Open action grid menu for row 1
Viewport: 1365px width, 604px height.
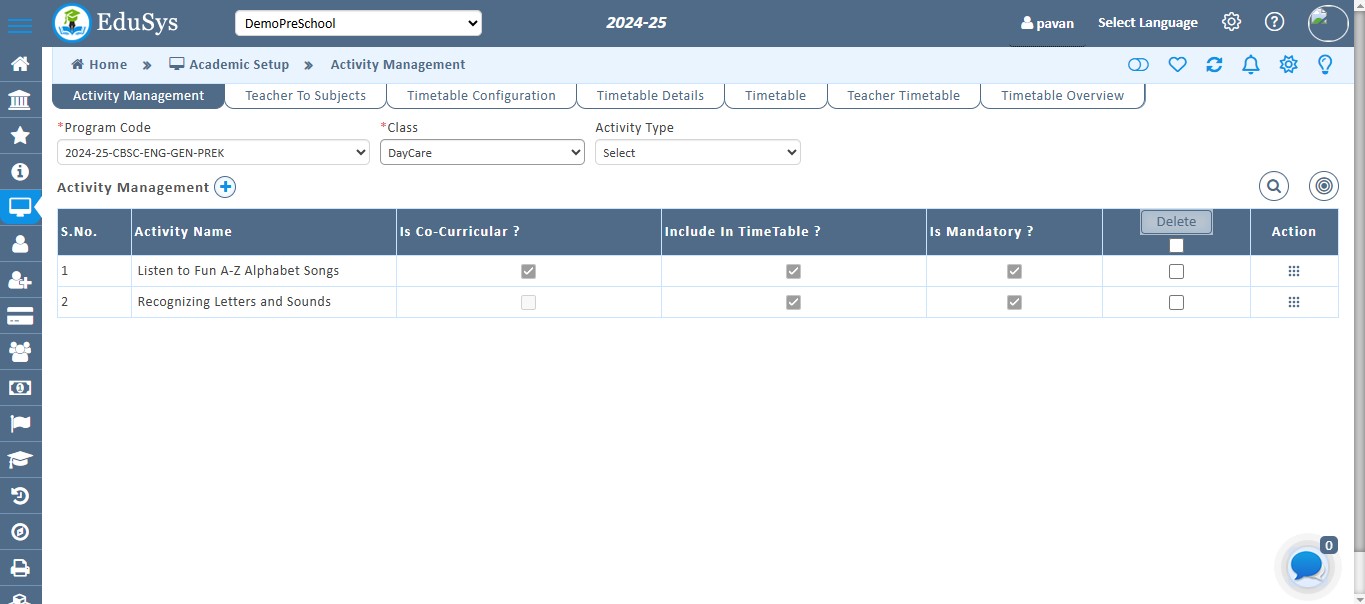tap(1293, 271)
